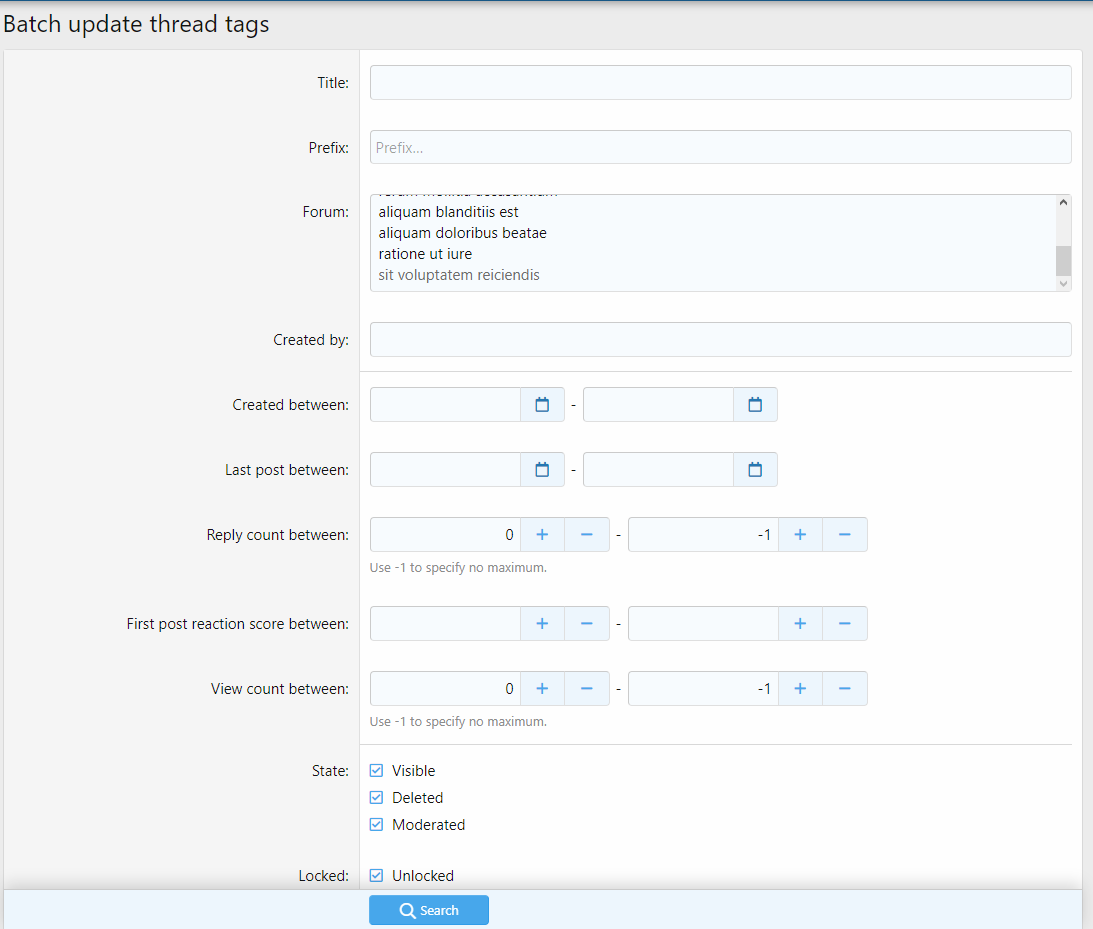Screen dimensions: 1093x929
Task: Uncheck the Deleted state checkbox
Action: 377,798
